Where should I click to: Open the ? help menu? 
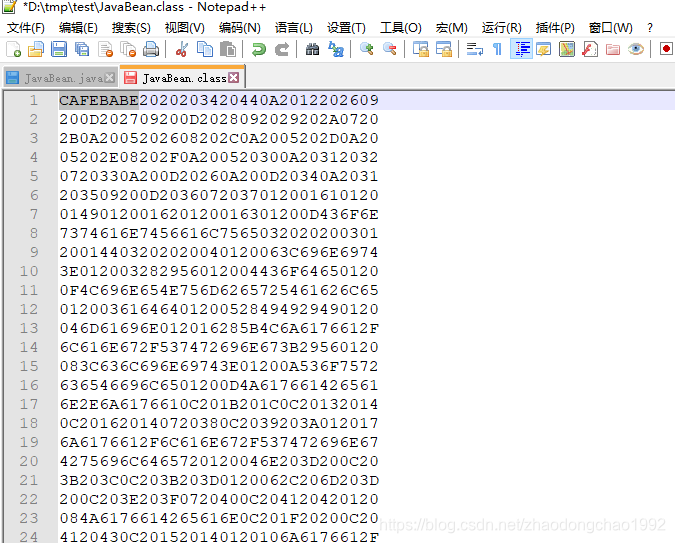click(x=650, y=28)
